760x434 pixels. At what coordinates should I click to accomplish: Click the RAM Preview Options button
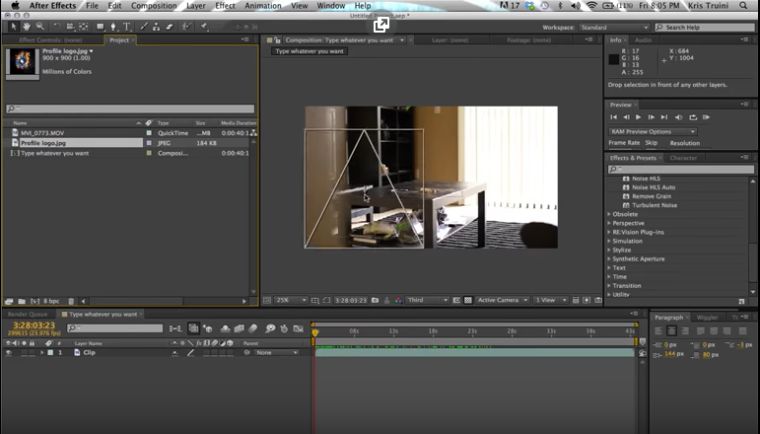pos(653,131)
